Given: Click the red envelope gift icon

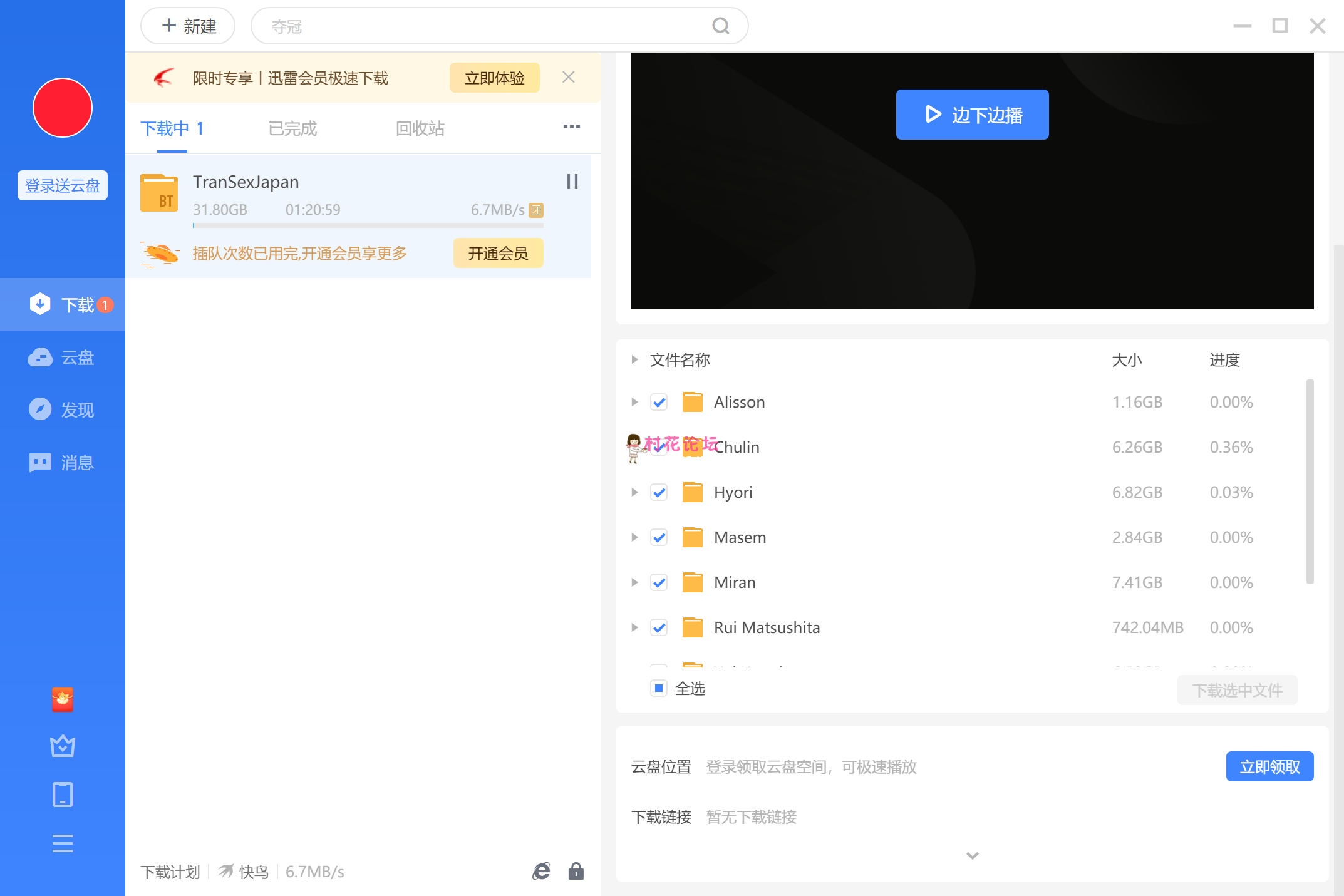Looking at the screenshot, I should click(x=63, y=699).
